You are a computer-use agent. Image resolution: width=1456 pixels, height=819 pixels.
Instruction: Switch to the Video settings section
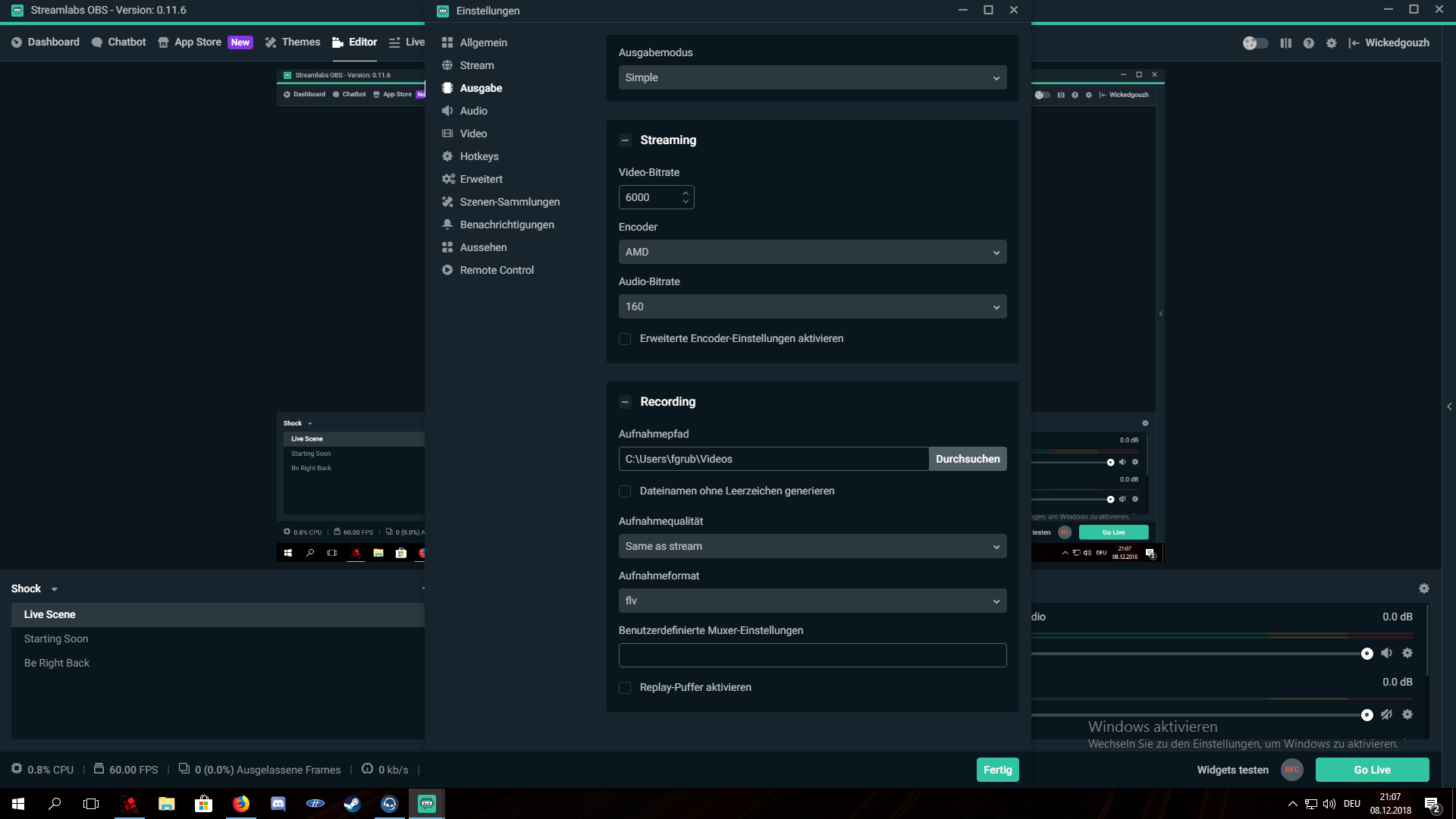point(473,133)
